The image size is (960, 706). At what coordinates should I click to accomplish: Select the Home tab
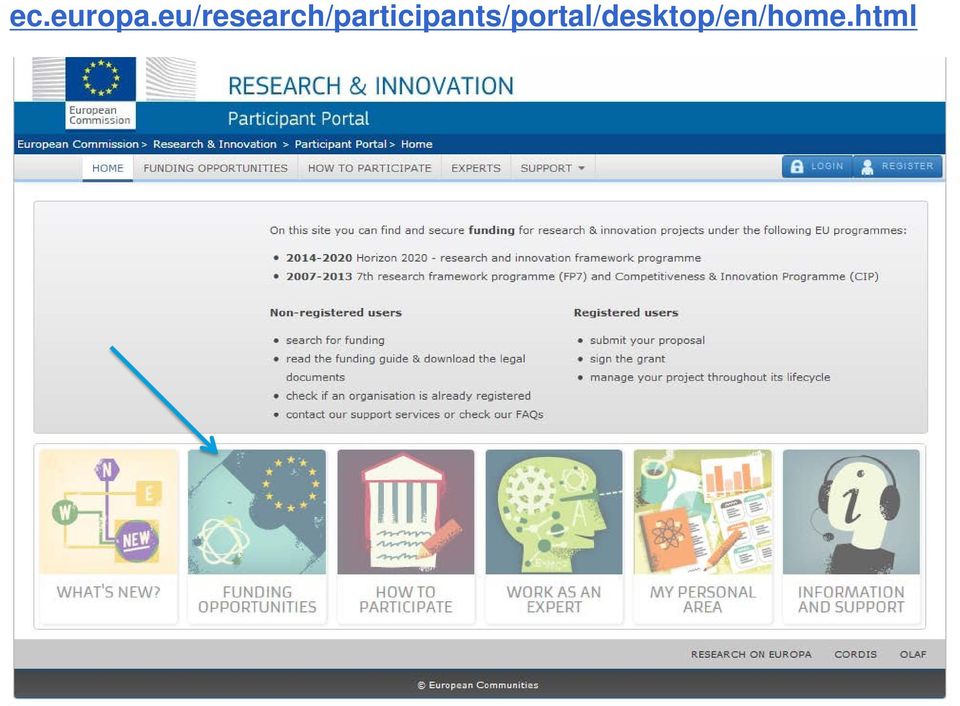coord(108,168)
